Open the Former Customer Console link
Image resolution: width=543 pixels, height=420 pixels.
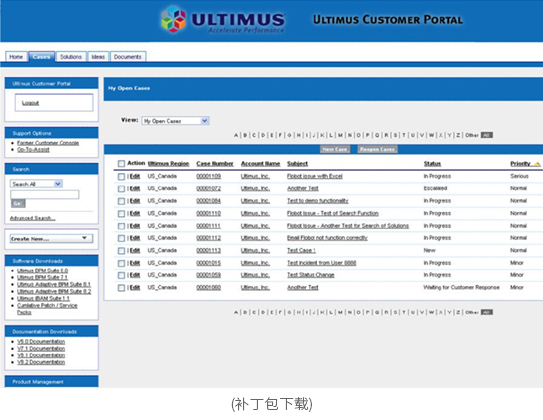pyautogui.click(x=48, y=143)
